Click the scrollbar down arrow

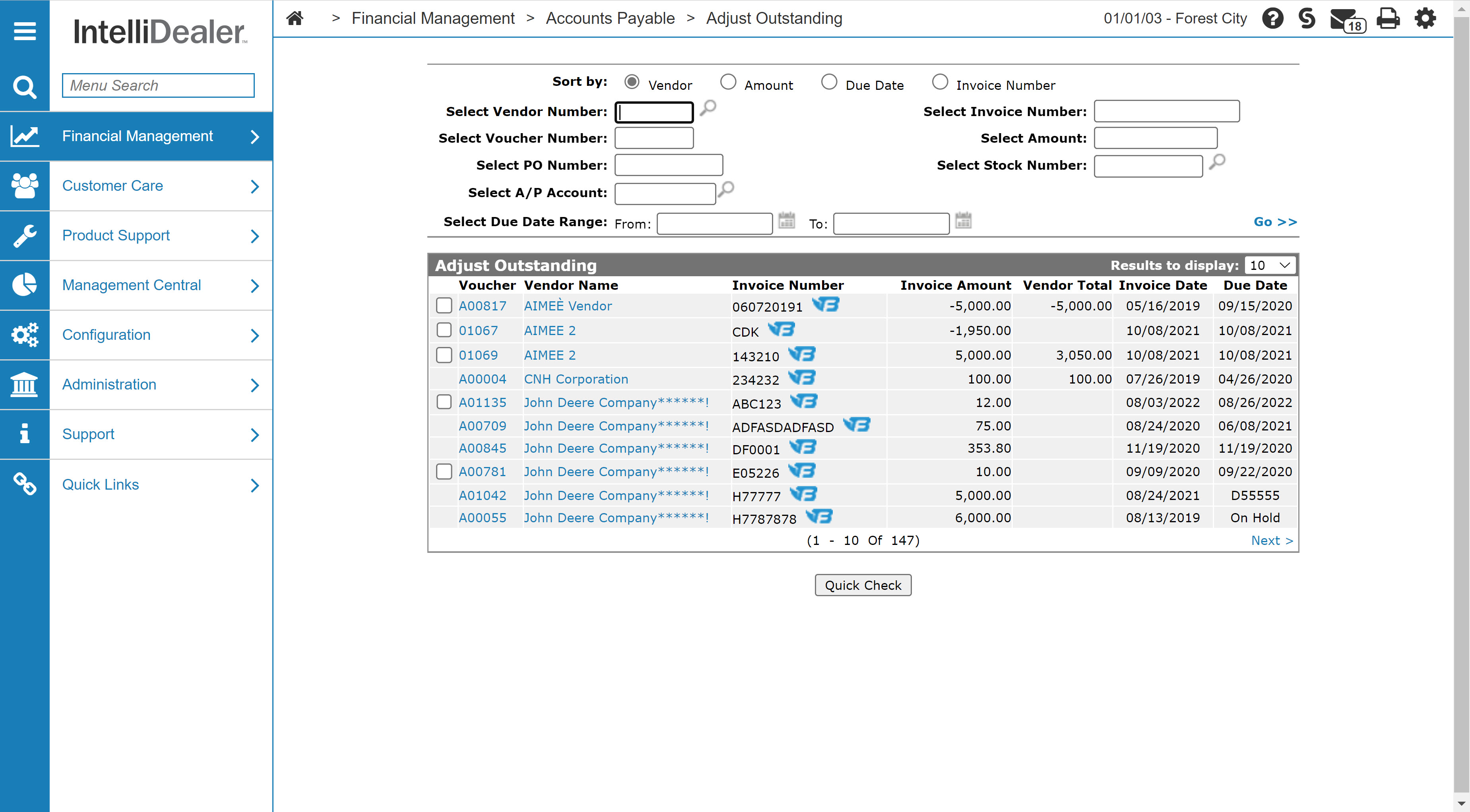click(1461, 803)
